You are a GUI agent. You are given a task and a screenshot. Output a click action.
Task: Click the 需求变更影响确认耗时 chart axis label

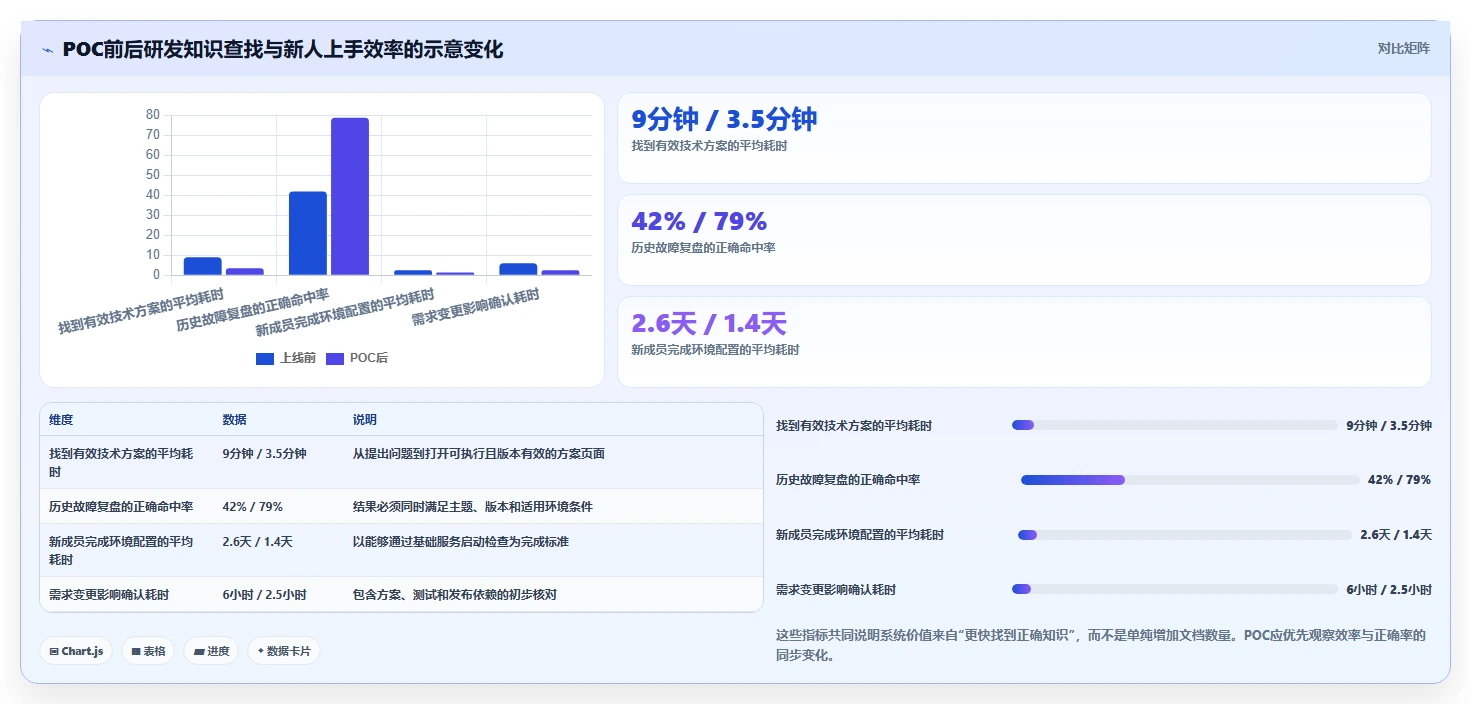pyautogui.click(x=475, y=308)
